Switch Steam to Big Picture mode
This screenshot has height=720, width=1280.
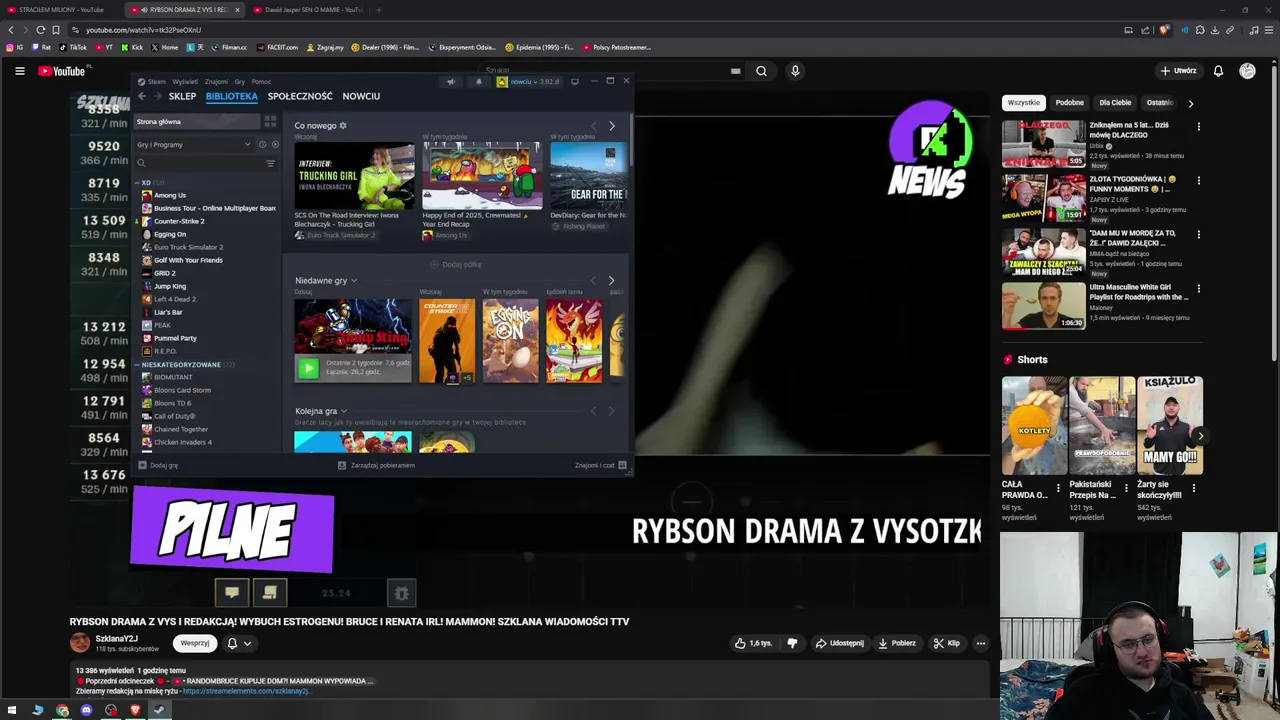(x=575, y=82)
